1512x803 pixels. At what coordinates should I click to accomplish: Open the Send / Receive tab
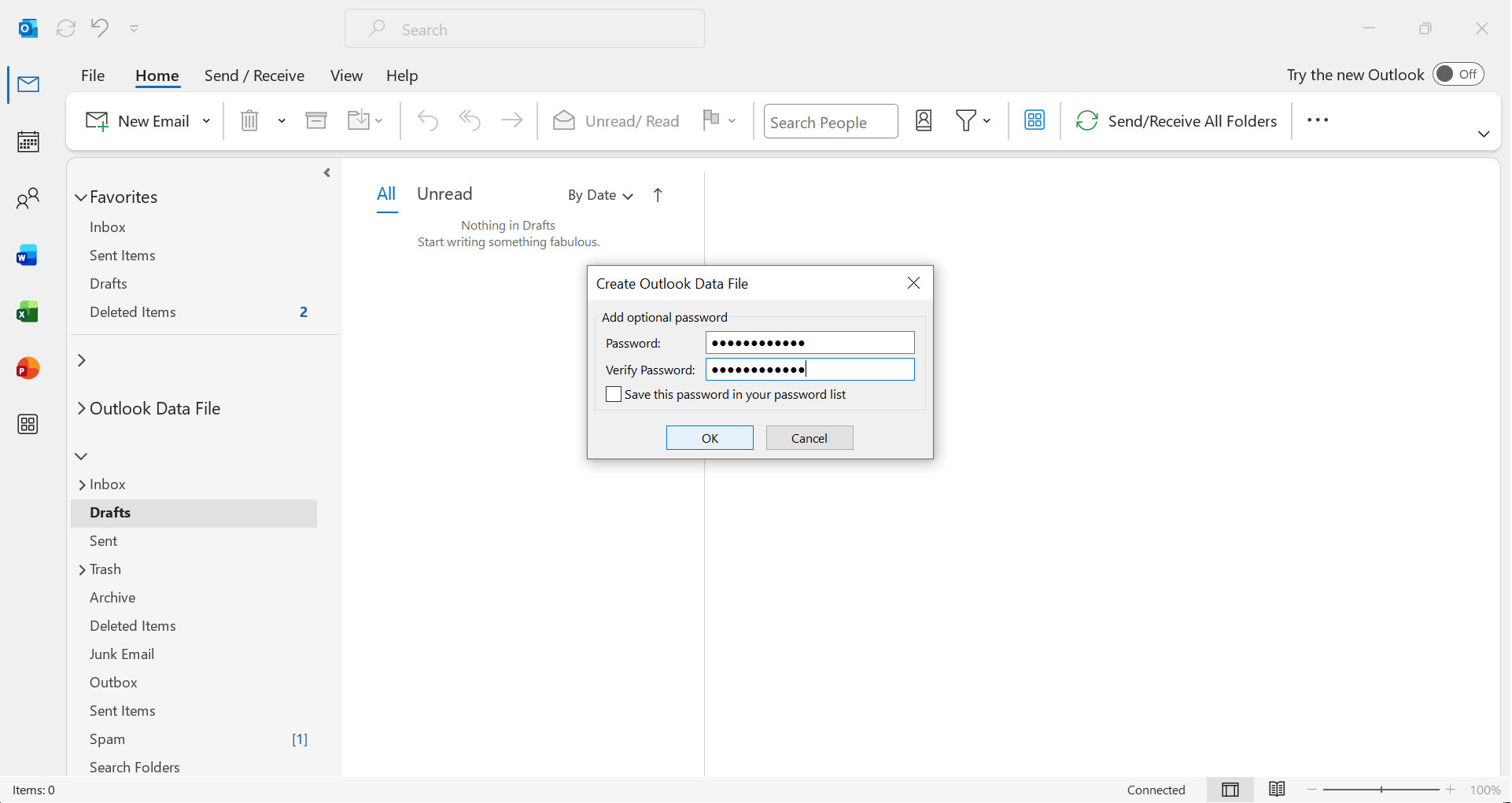click(254, 76)
